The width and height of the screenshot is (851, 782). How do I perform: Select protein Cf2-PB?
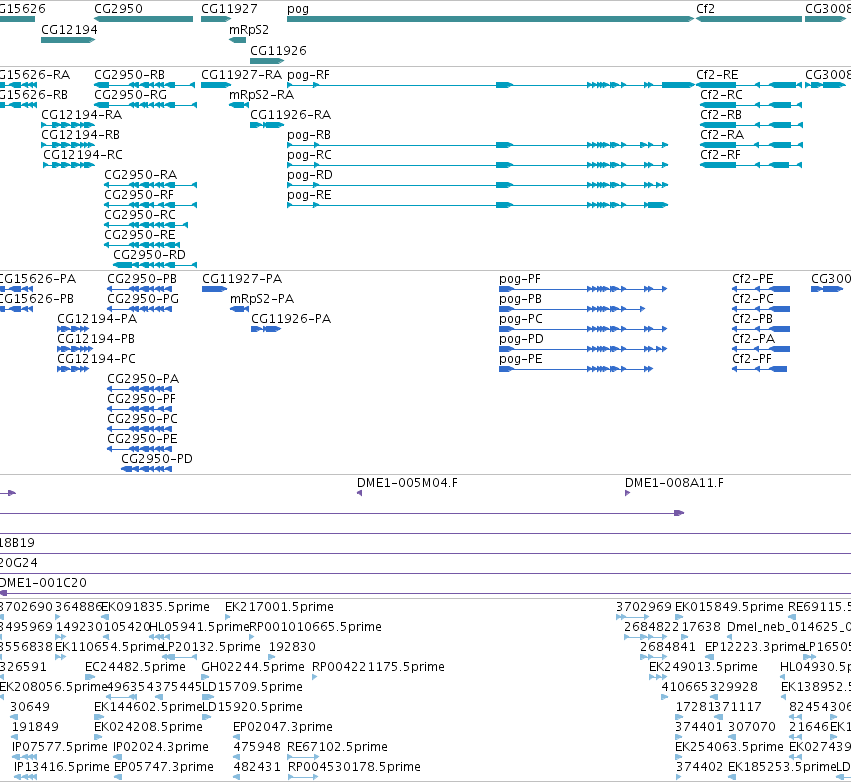761,329
